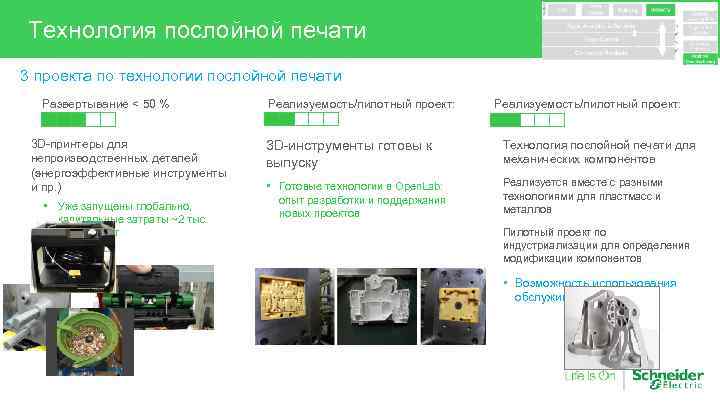Click the paragraph 'Пилотный проект по индустриализации'
The width and height of the screenshot is (720, 405).
[596, 245]
